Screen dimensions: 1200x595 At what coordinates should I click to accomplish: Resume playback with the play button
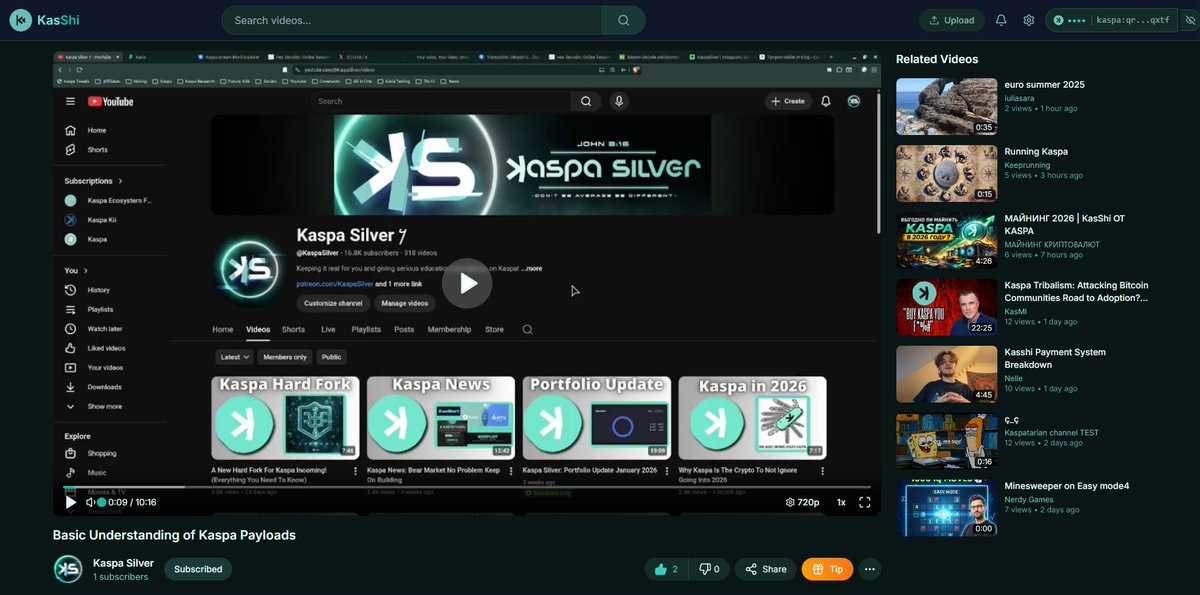click(467, 283)
